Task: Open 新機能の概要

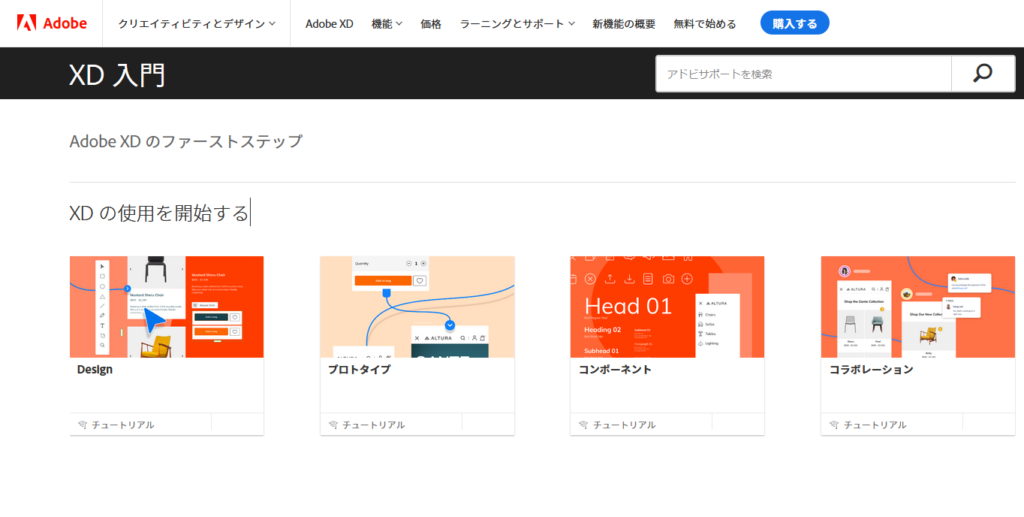Action: tap(624, 24)
